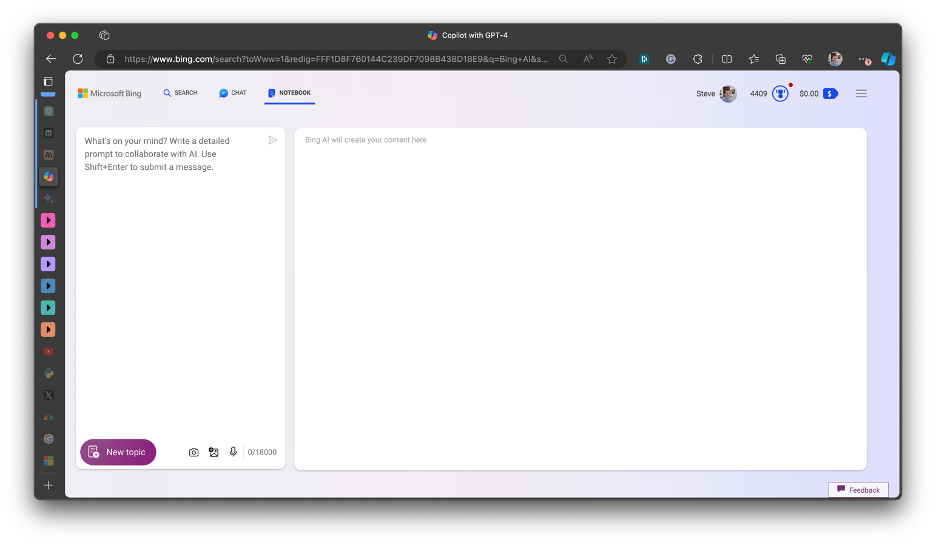Open the teal extension icon in toolbar
The height and width of the screenshot is (546, 936).
[x=644, y=58]
